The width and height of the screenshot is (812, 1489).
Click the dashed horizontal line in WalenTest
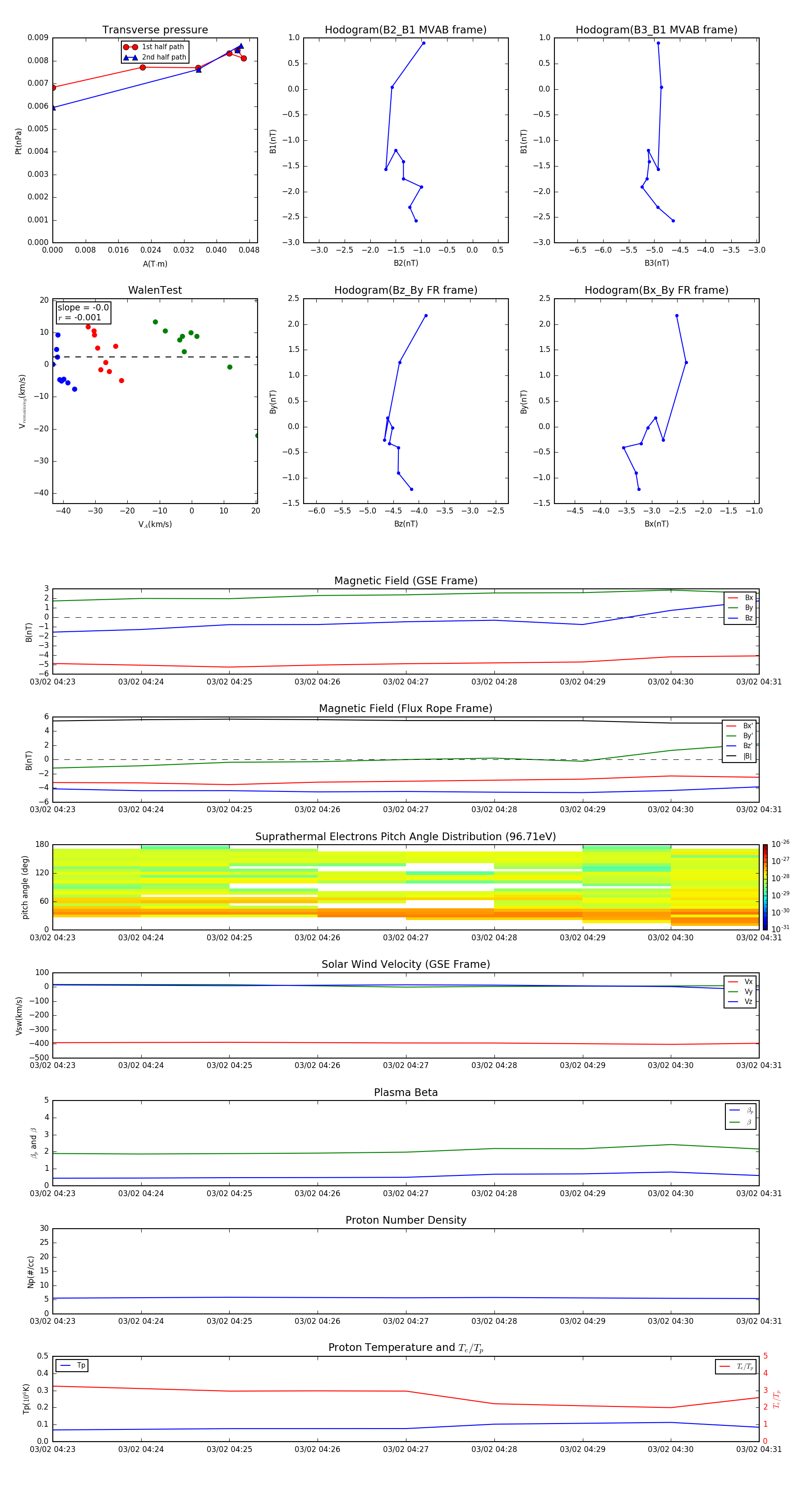(155, 356)
